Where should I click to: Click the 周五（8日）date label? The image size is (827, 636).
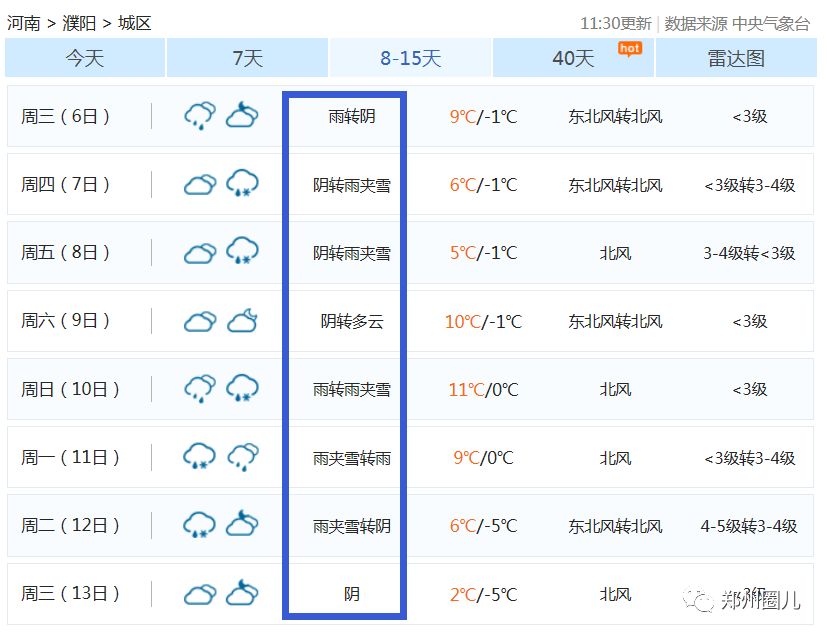(66, 253)
